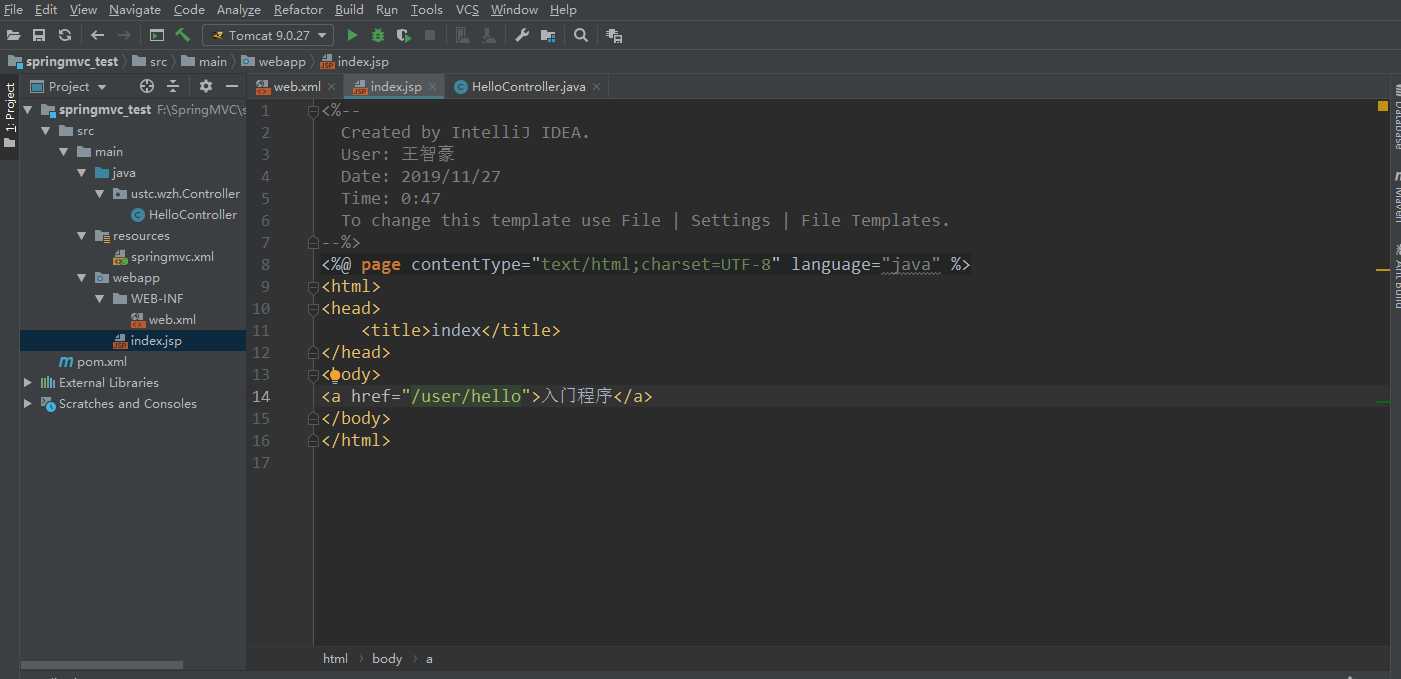Select web.xml under WEB-INF in tree
The height and width of the screenshot is (679, 1401).
click(172, 320)
